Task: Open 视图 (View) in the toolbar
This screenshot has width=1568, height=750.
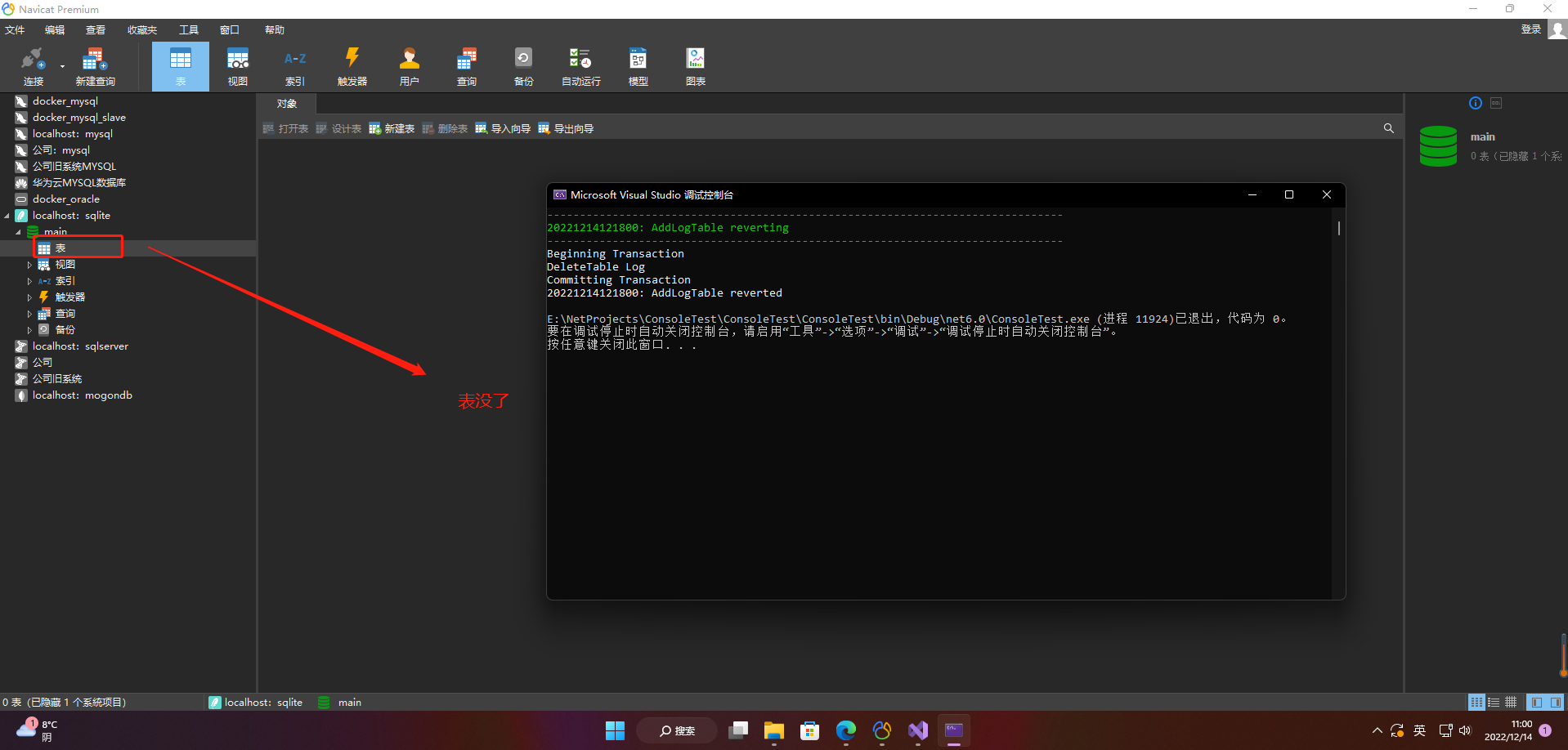Action: click(x=238, y=67)
